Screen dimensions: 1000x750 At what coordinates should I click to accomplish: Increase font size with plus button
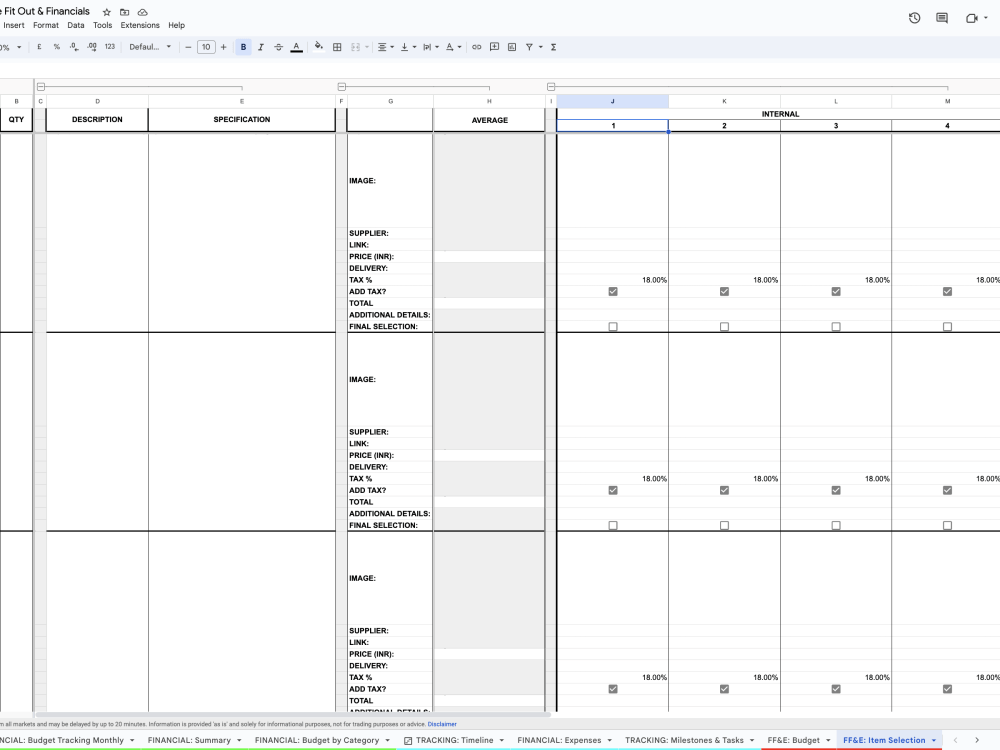(x=222, y=46)
